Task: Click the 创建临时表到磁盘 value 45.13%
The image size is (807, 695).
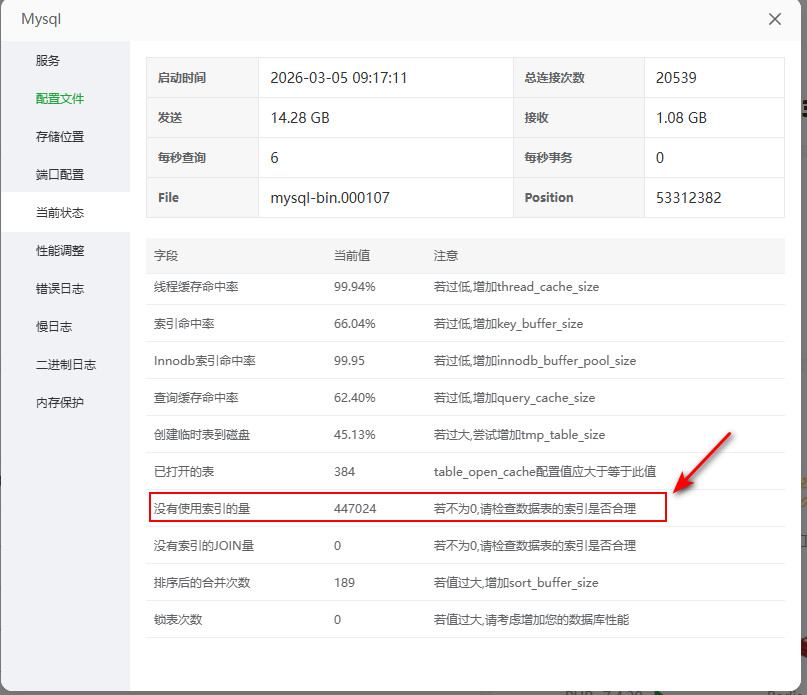Action: pos(355,434)
